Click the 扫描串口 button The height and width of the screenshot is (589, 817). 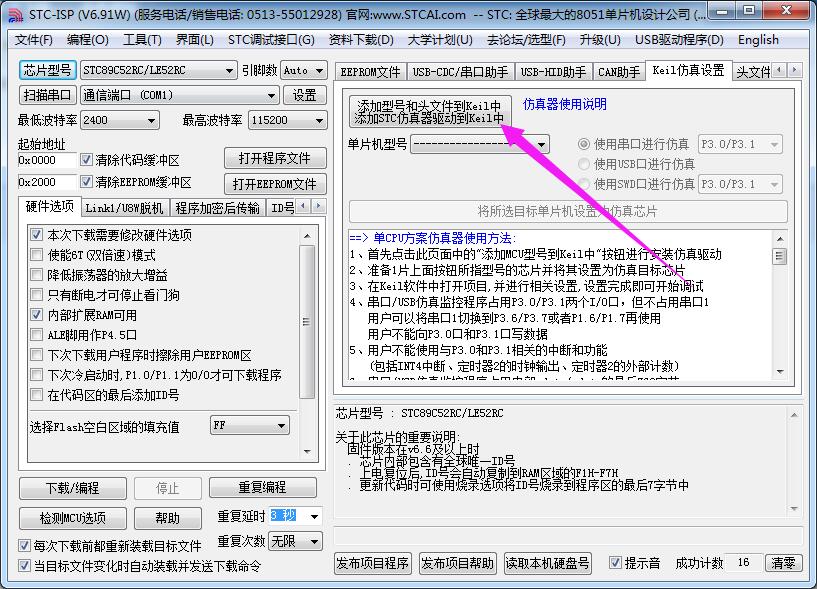(47, 95)
